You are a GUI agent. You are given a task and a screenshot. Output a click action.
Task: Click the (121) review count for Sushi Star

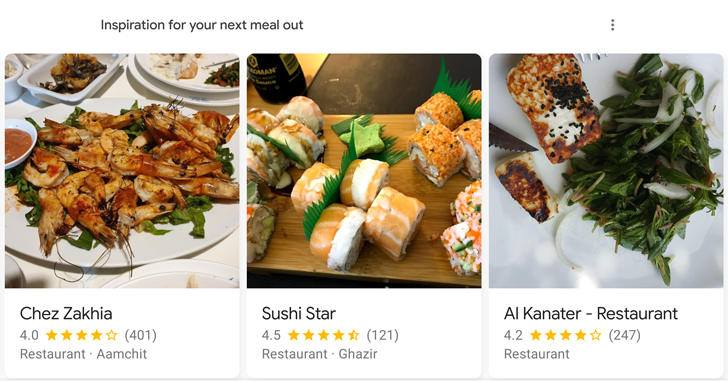tap(383, 335)
